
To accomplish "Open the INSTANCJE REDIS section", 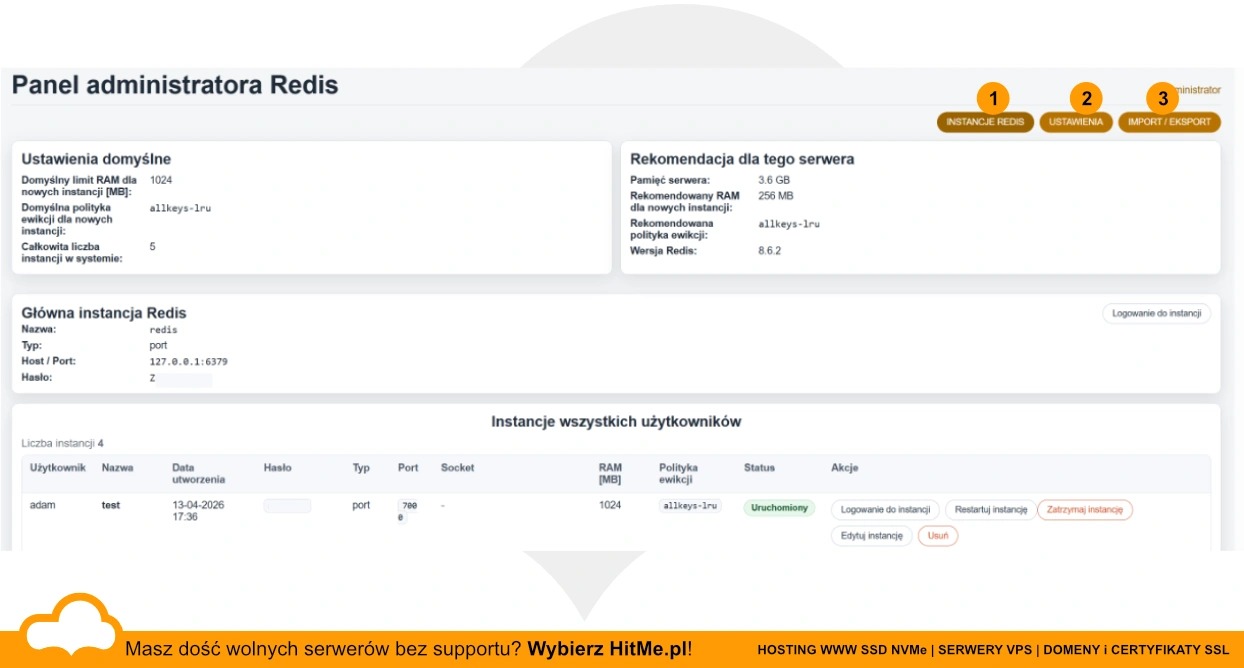I will pyautogui.click(x=985, y=122).
